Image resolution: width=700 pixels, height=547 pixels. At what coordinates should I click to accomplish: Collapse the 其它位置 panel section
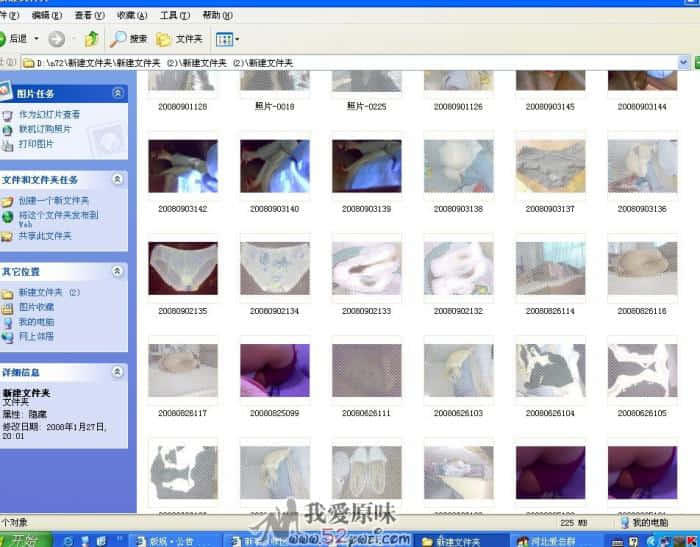pos(118,271)
